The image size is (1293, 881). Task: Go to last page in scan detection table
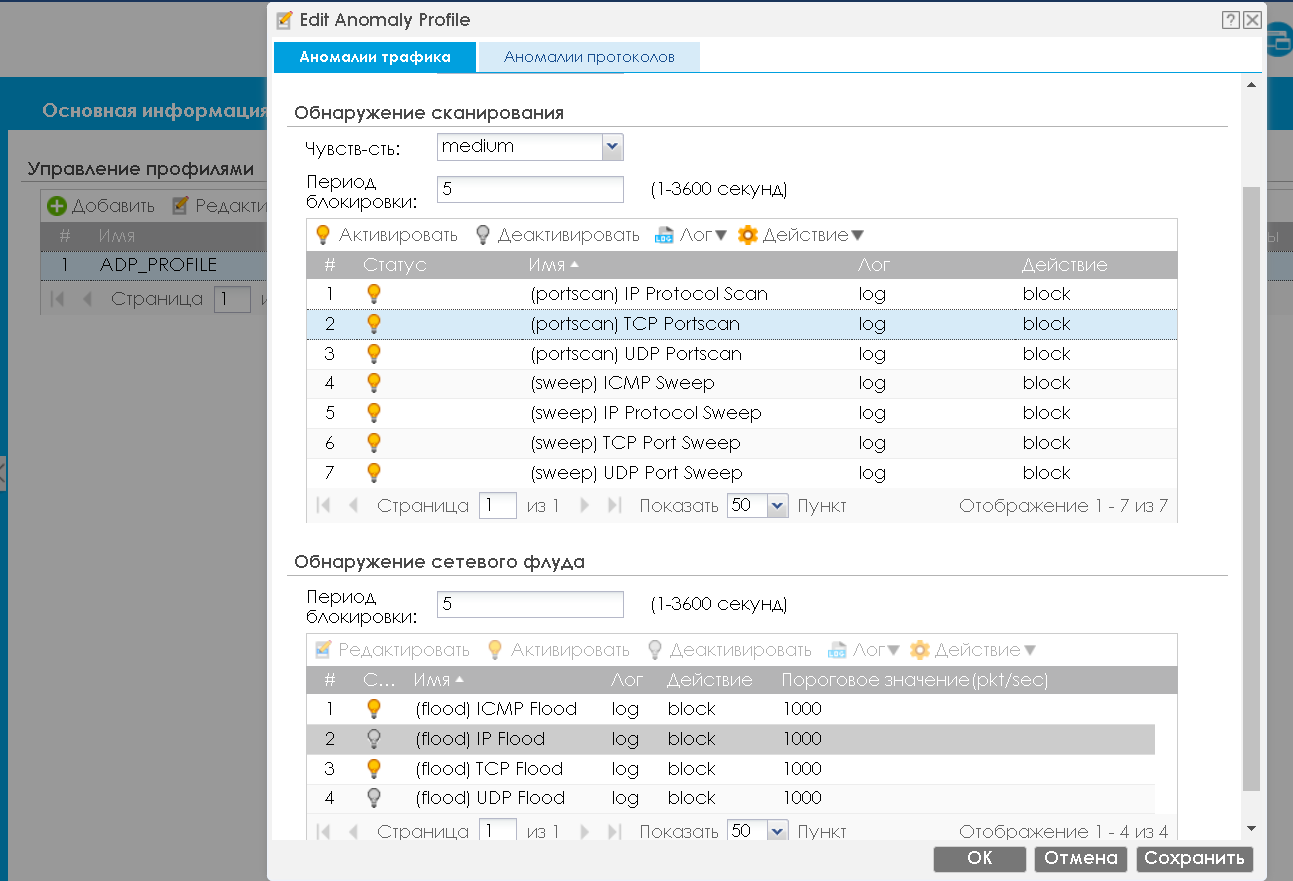(x=615, y=506)
